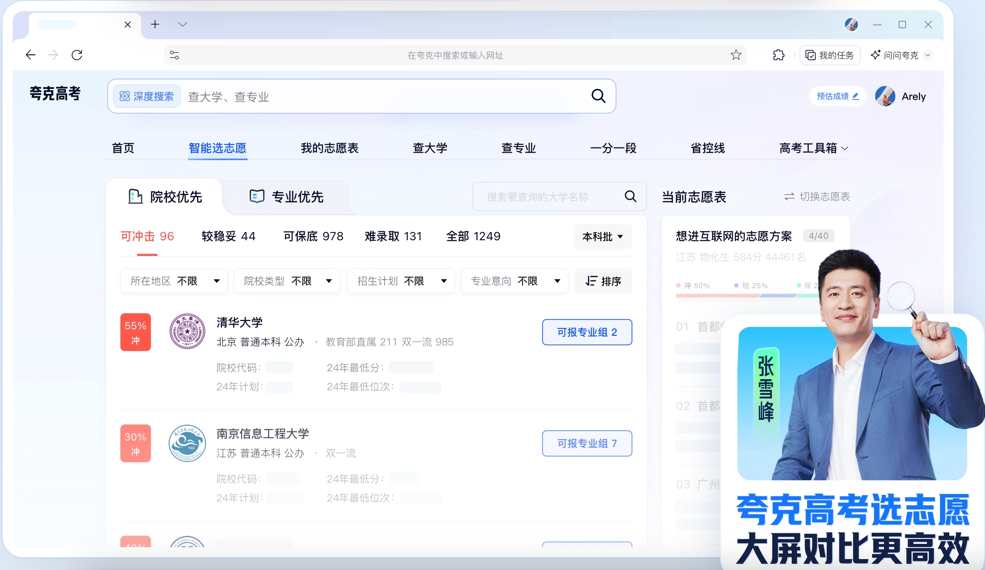Click 南京信息工程大学 logo

point(187,443)
